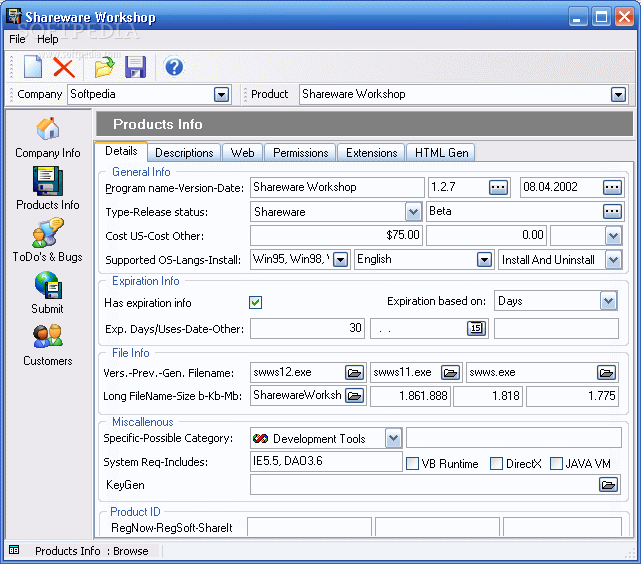
Task: Open Company Info from the sidebar
Action: (48, 138)
